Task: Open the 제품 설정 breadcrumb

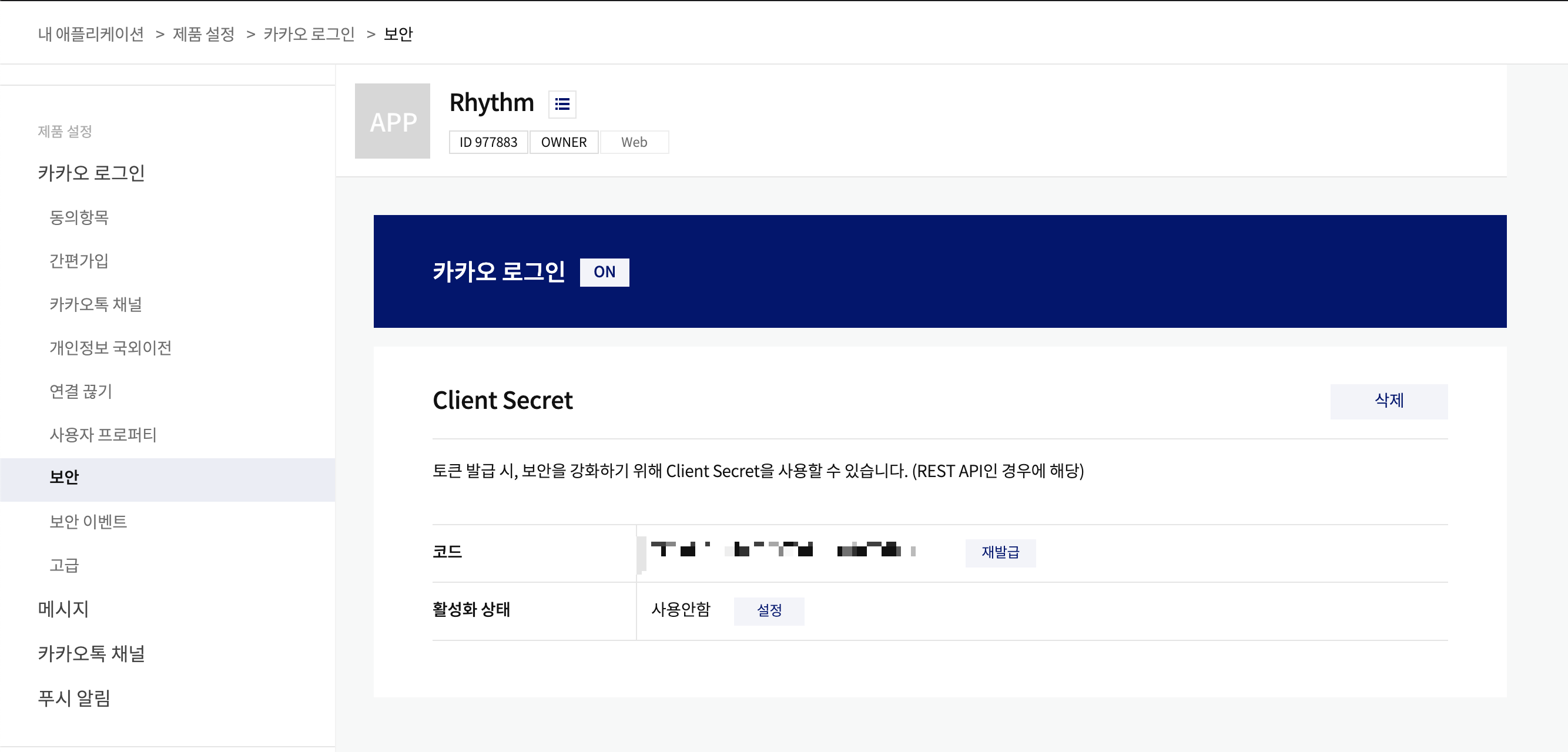Action: 203,34
